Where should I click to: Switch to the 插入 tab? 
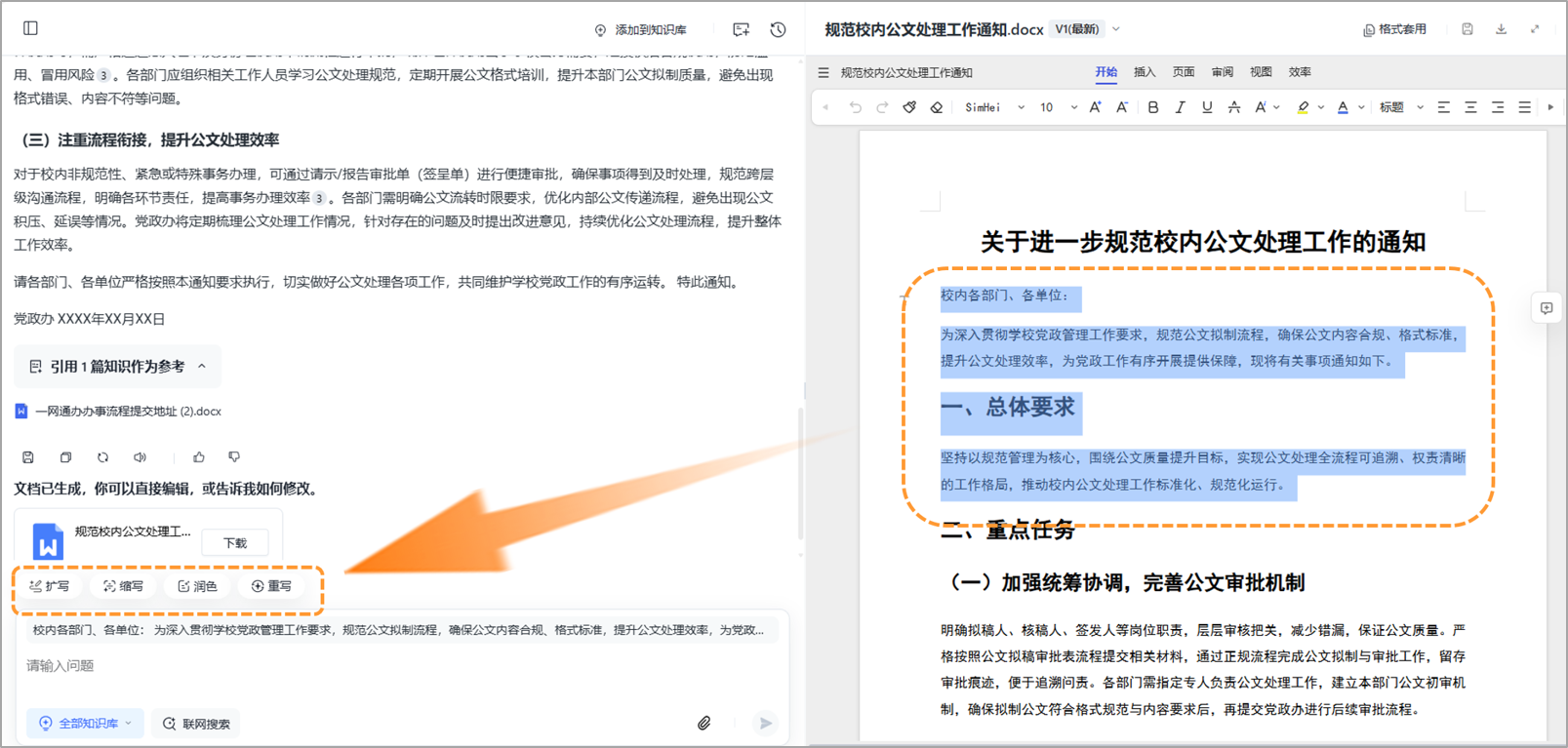1145,72
